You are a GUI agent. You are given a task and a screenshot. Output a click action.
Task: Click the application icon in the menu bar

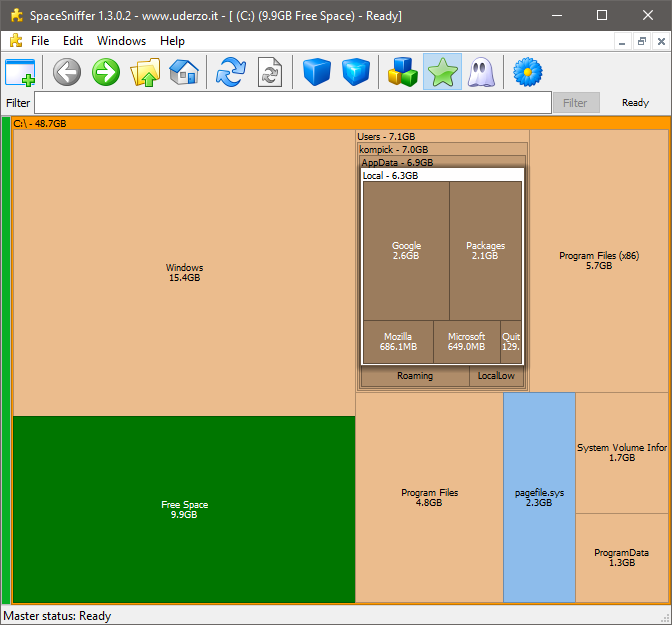point(16,41)
